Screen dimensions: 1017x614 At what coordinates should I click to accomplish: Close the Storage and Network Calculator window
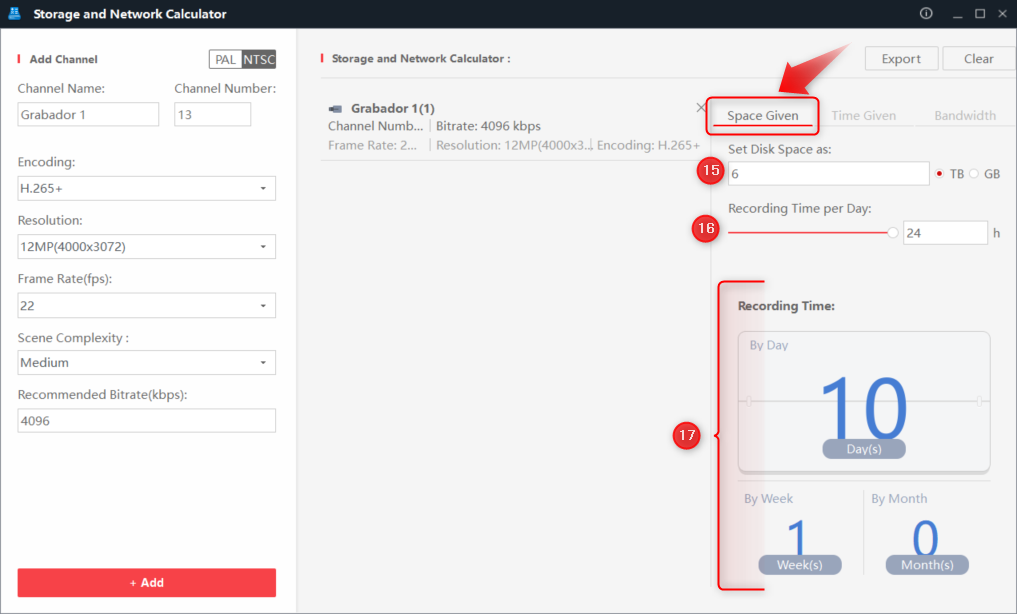1003,14
